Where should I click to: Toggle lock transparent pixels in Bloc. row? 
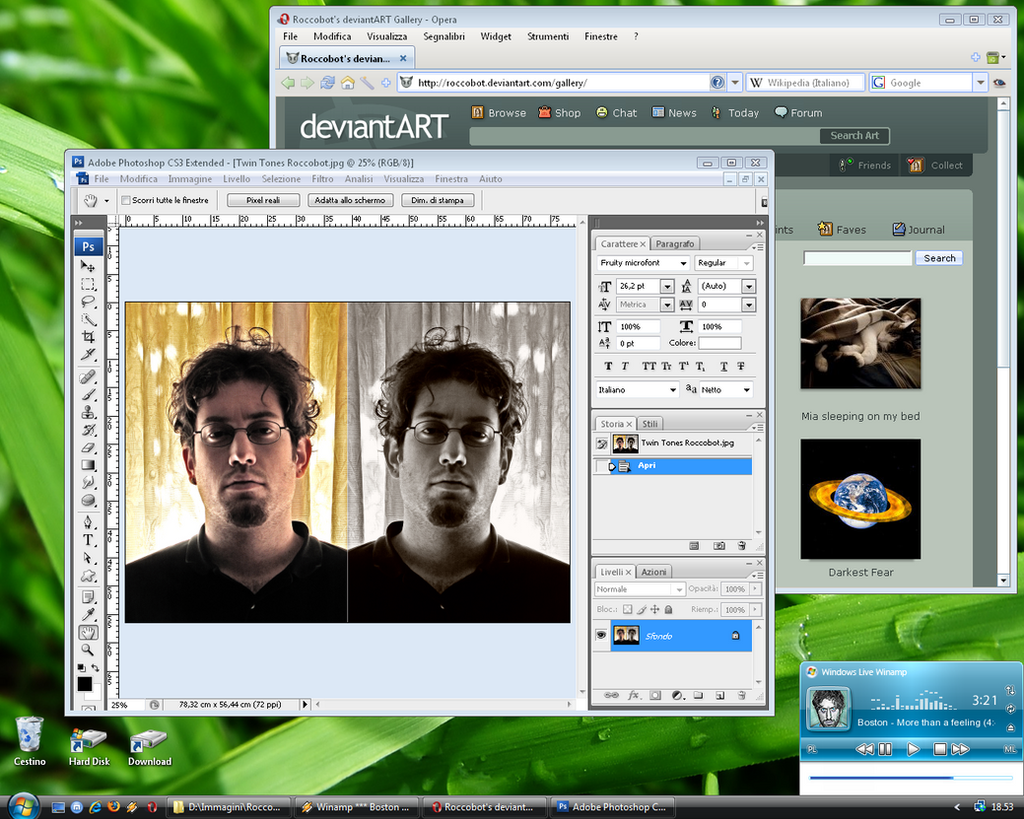[x=627, y=609]
